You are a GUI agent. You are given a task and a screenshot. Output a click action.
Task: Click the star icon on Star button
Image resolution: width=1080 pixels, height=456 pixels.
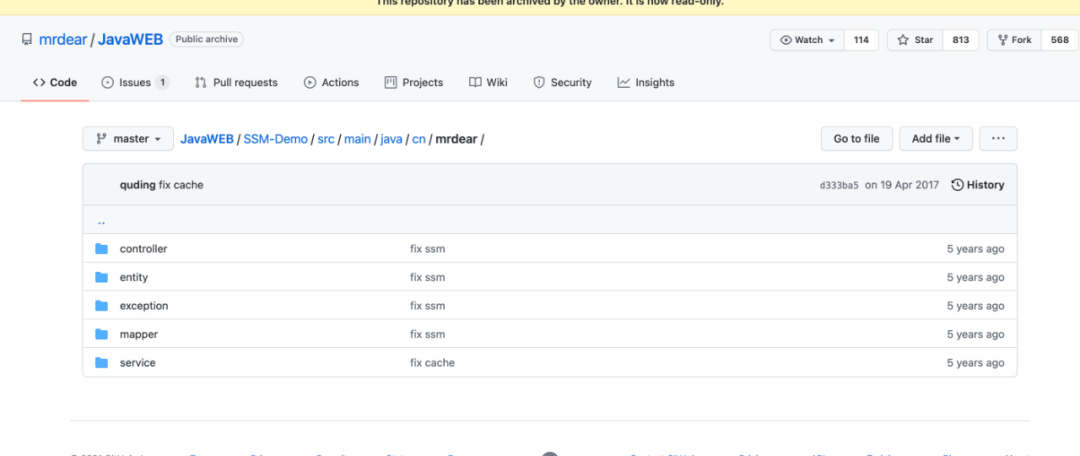click(x=903, y=40)
